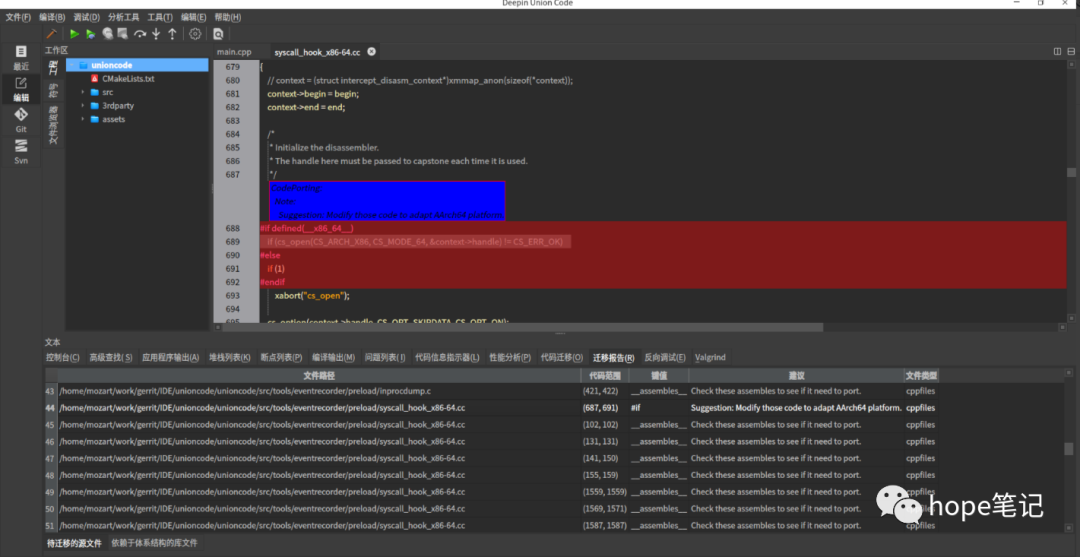Click the #if key cell in row 44

pos(659,408)
